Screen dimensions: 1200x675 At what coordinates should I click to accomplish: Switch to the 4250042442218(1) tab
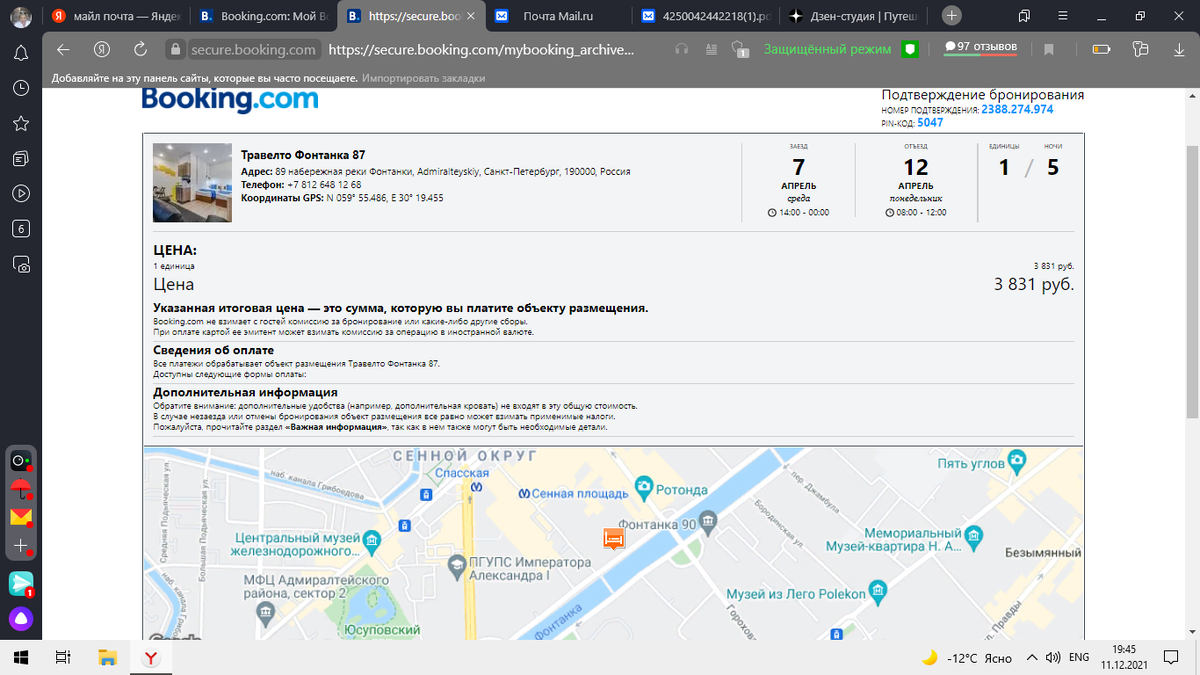(x=707, y=16)
